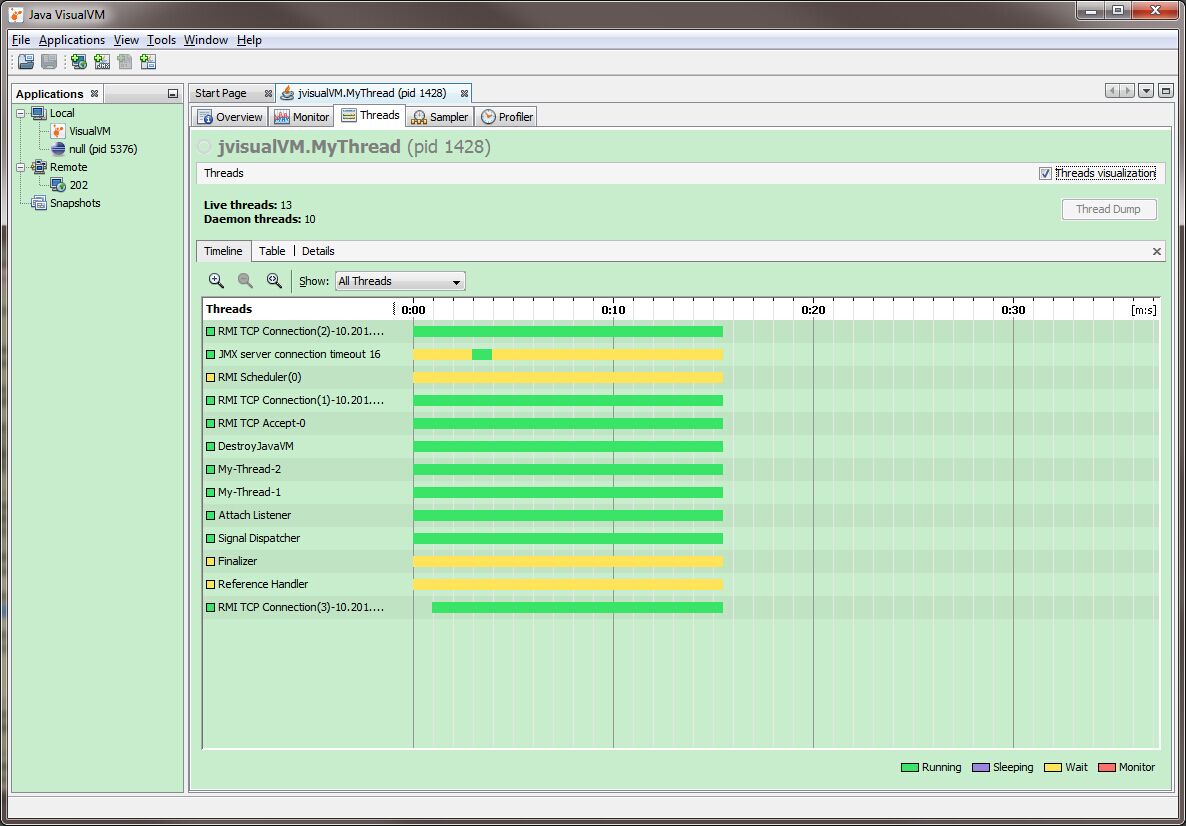Select the Attach Listener thread row
Viewport: 1186px width, 826px height.
point(681,515)
